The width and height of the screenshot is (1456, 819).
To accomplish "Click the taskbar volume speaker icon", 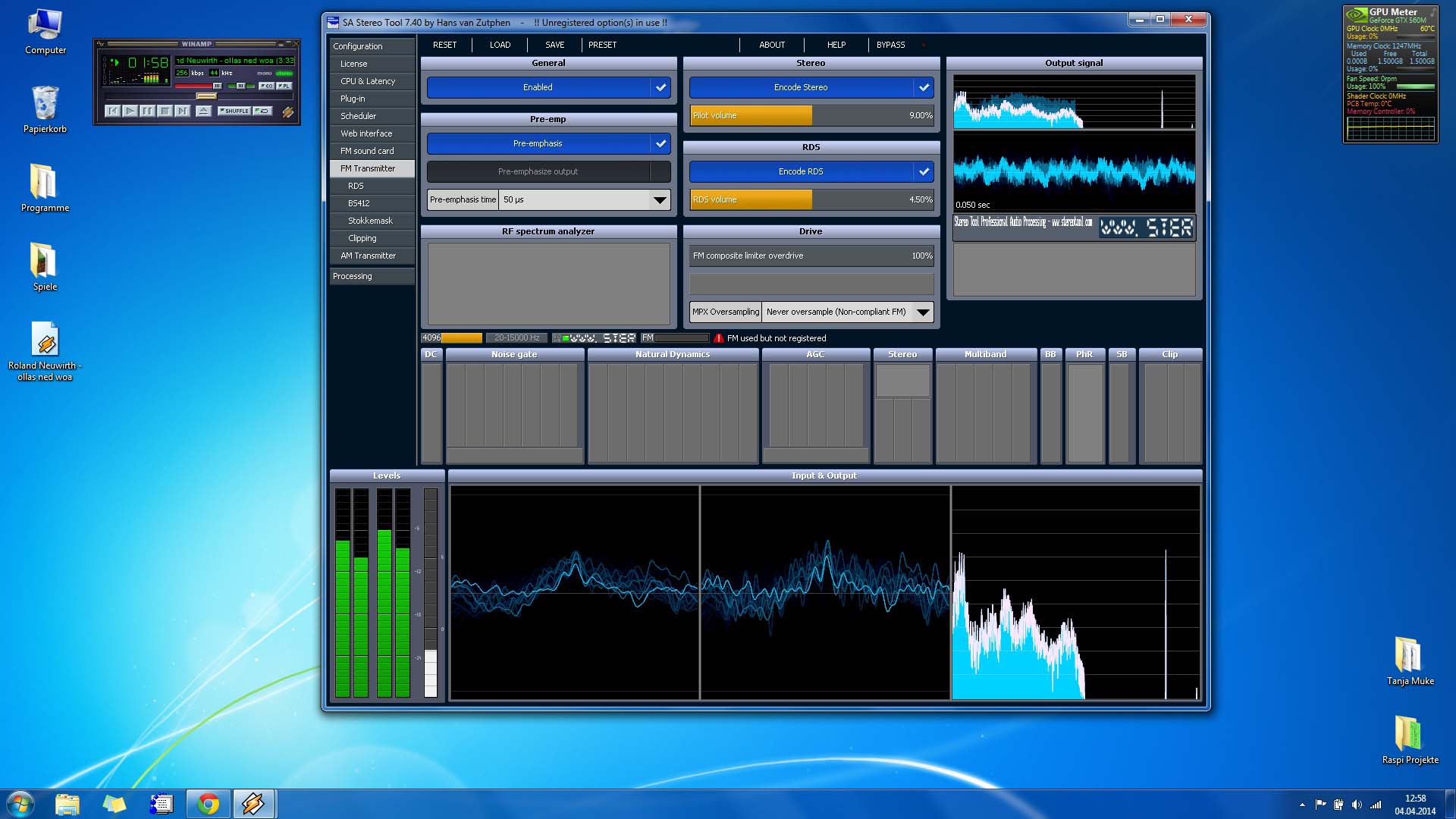I will [1357, 805].
